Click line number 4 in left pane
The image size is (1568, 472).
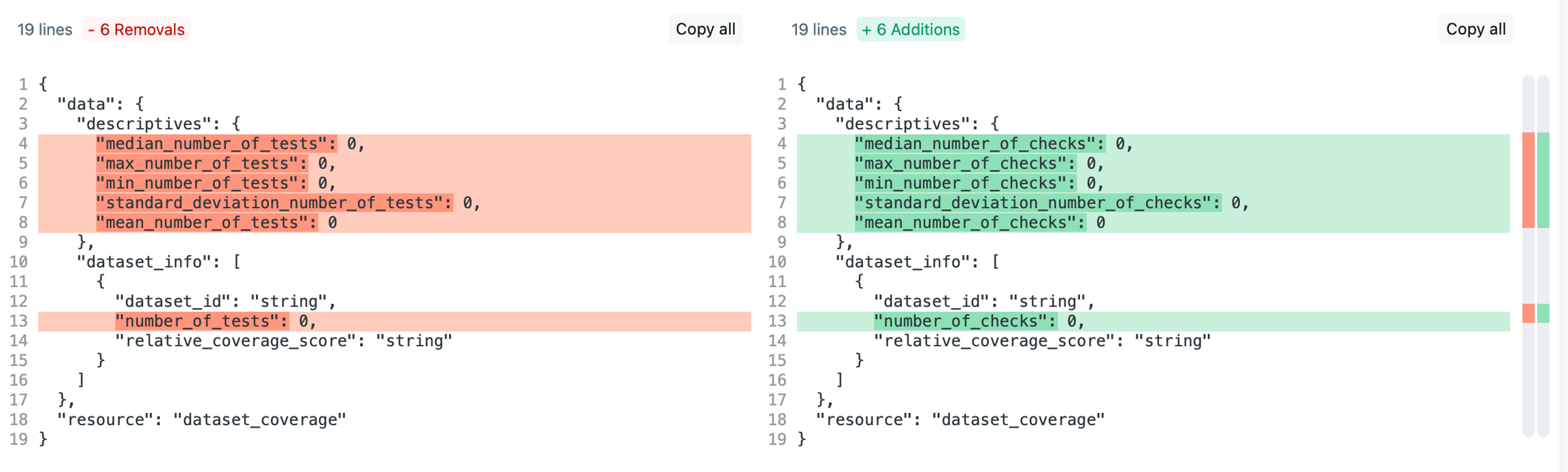click(x=22, y=144)
